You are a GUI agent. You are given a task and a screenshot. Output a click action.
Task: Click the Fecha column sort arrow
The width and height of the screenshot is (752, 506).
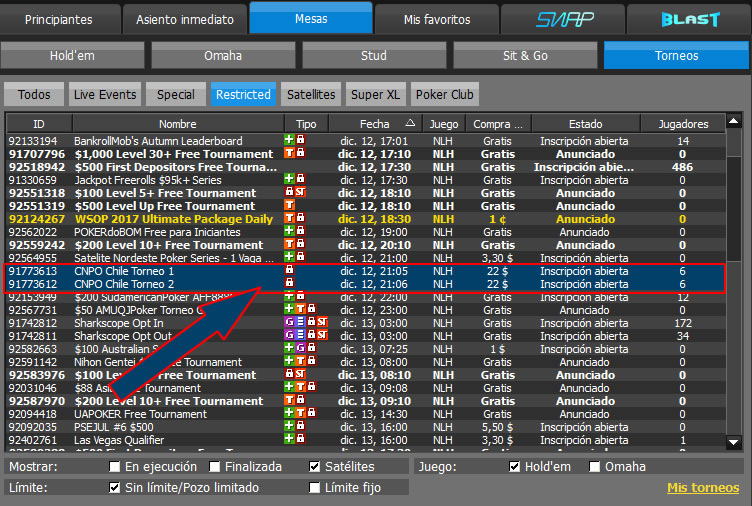point(409,124)
